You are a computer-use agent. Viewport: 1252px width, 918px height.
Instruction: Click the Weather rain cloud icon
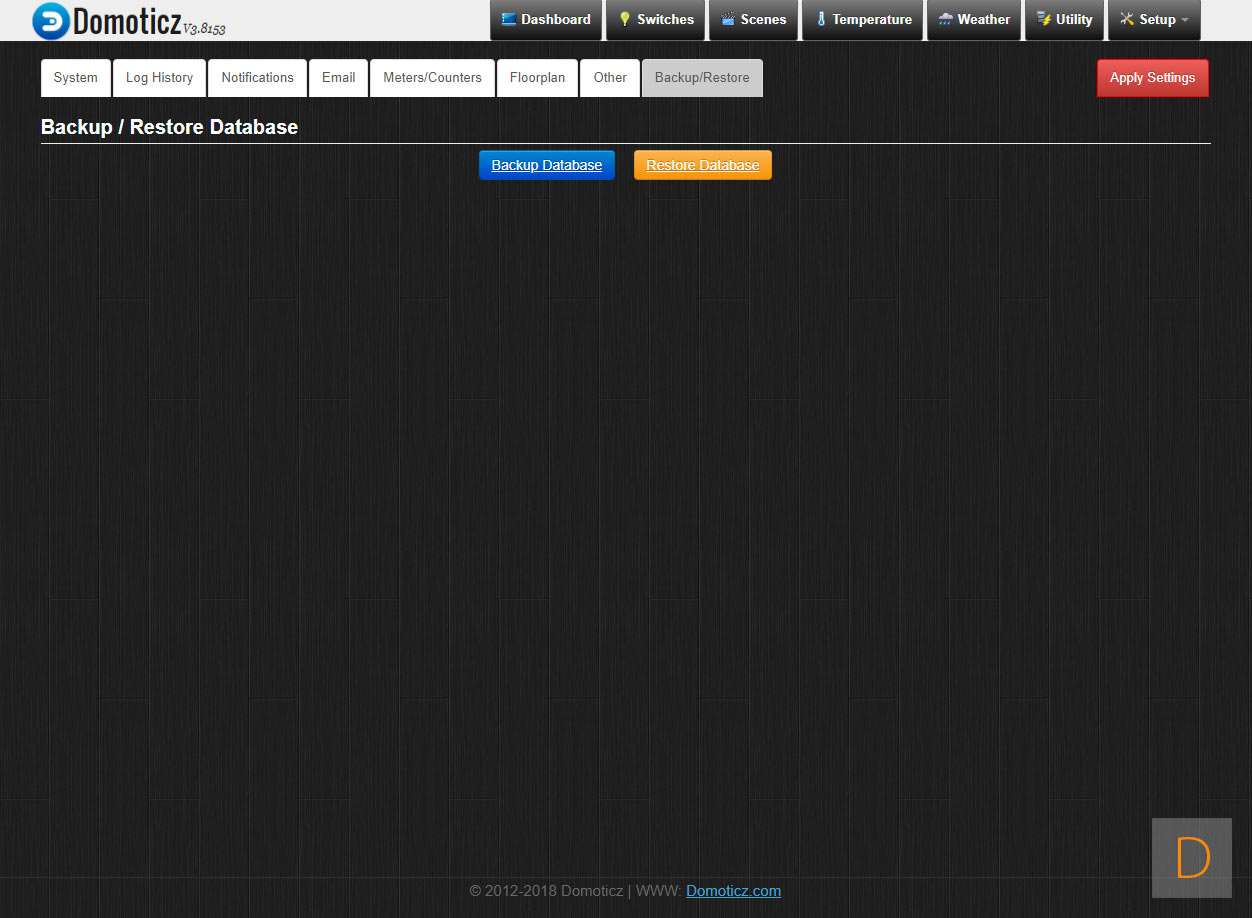click(x=945, y=19)
